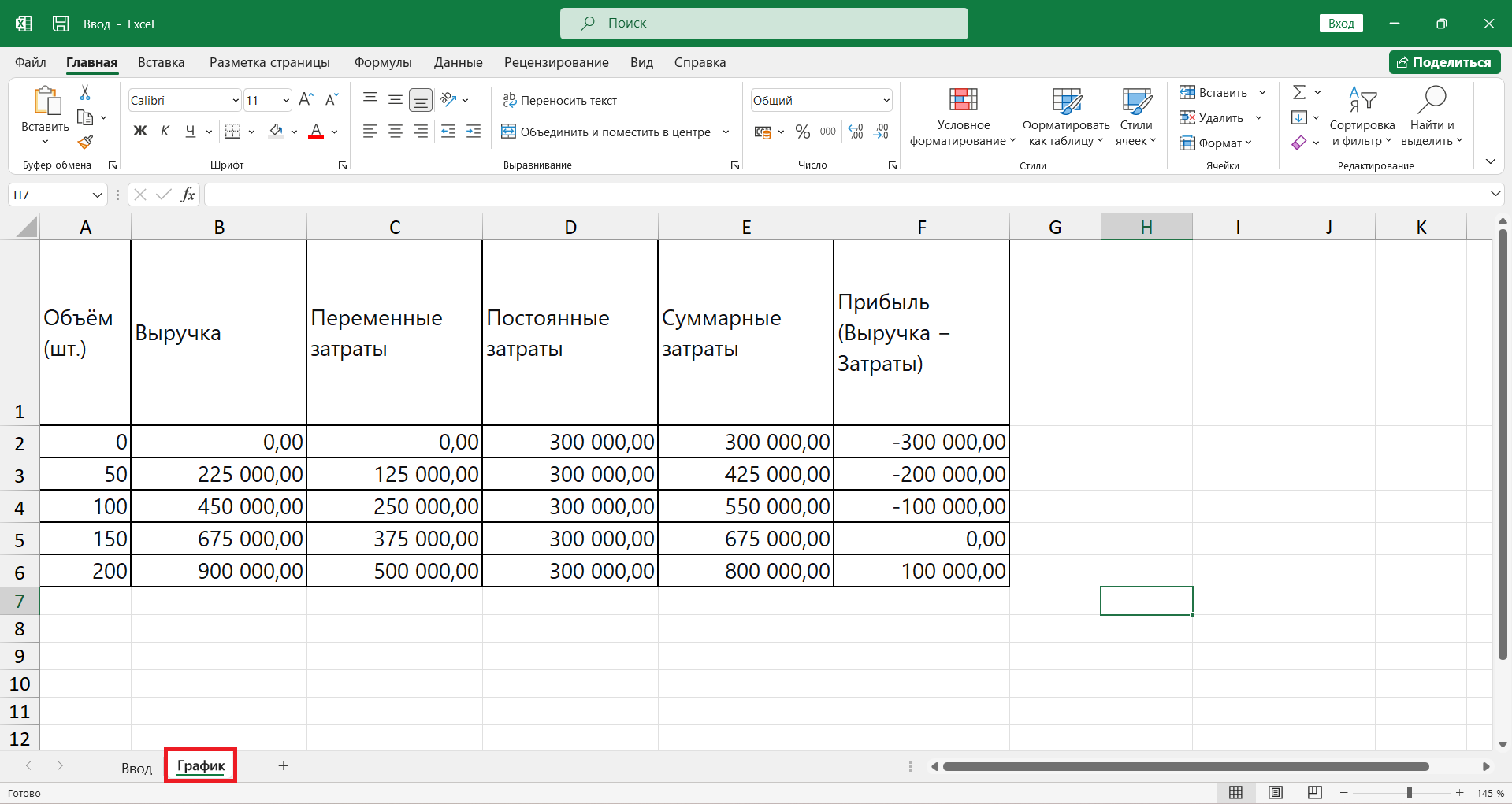
Task: Click the Format Painter brush icon
Action: click(85, 142)
